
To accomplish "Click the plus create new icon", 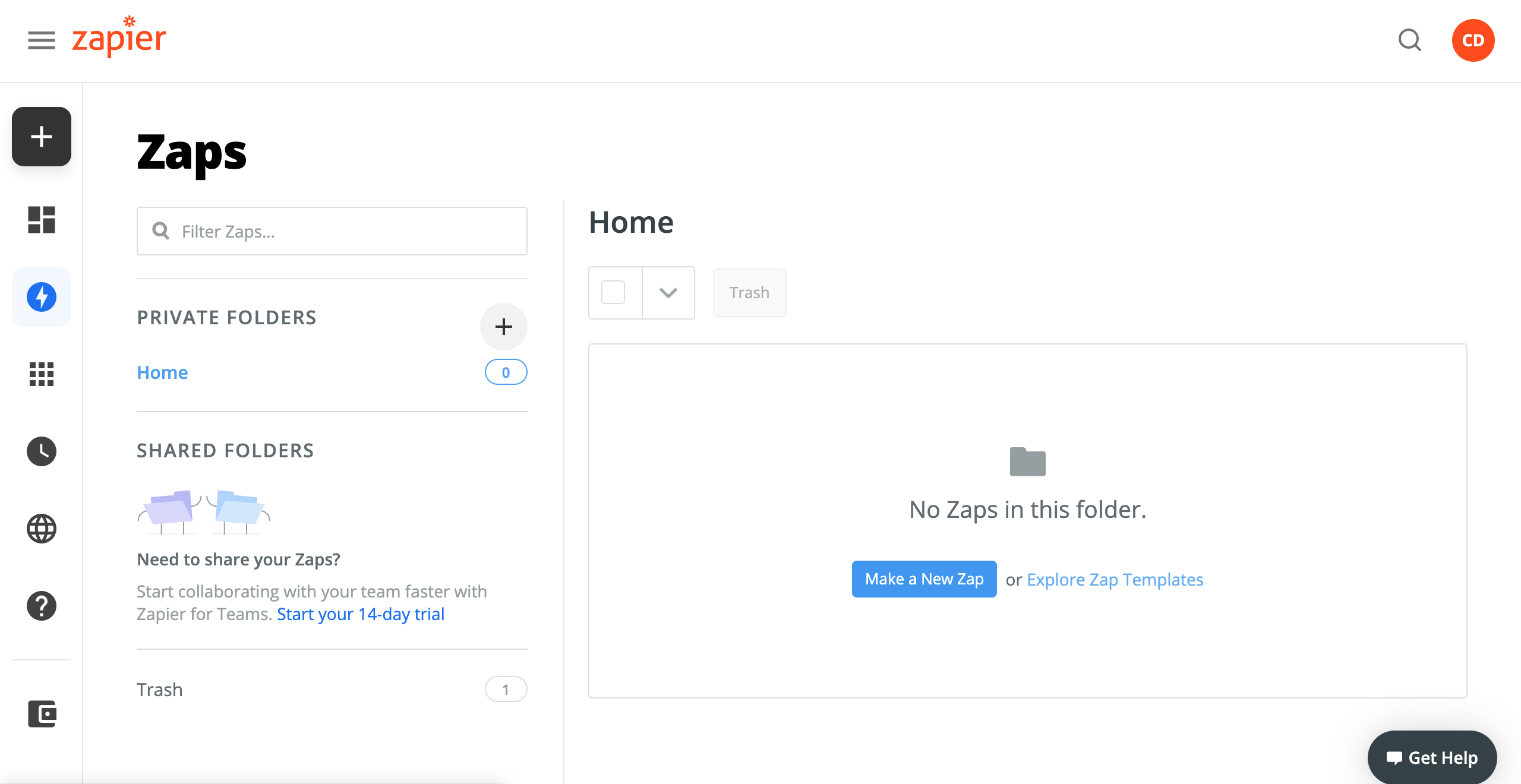I will [x=41, y=136].
